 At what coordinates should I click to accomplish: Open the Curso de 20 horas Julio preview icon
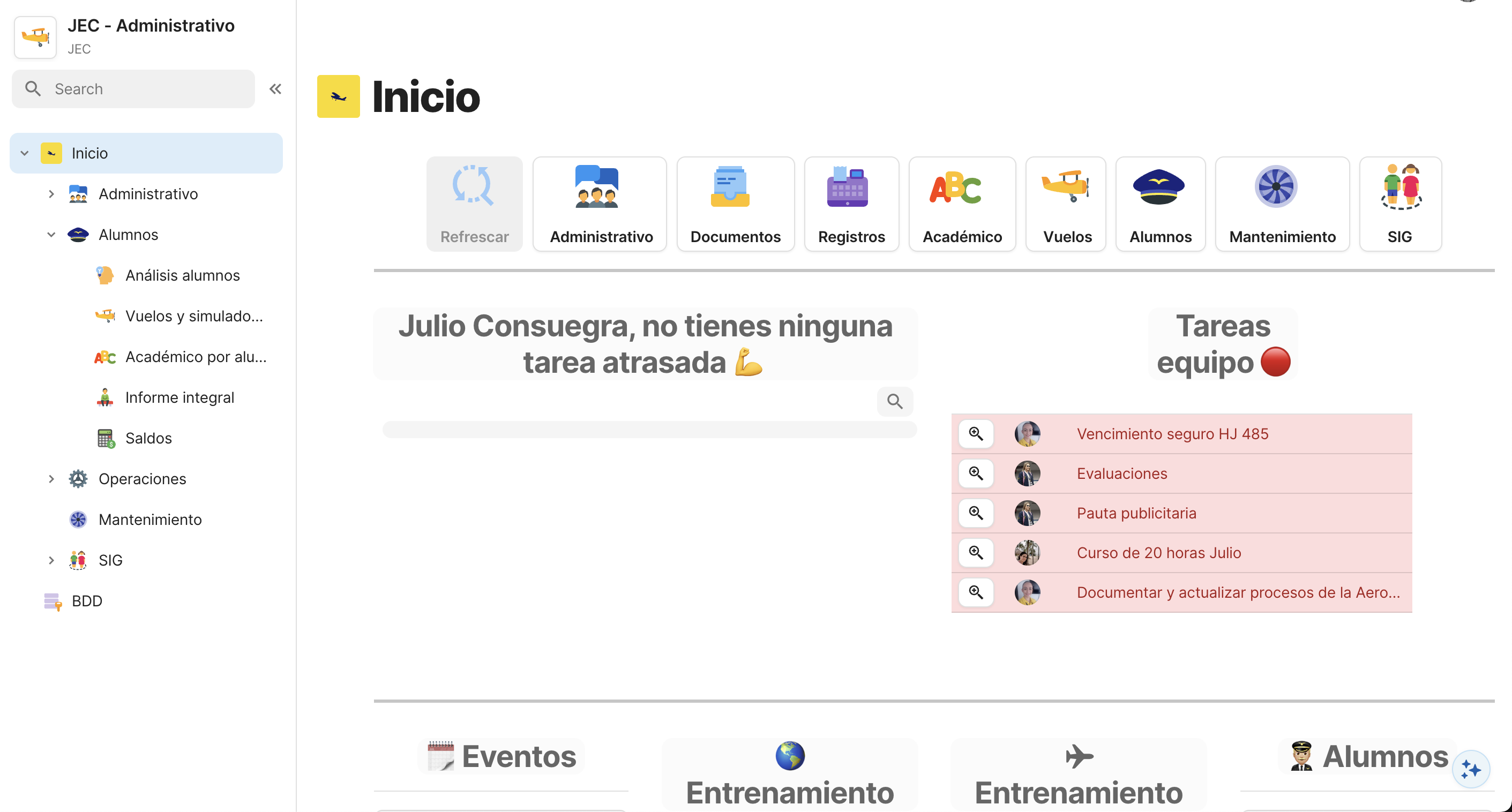click(x=976, y=552)
